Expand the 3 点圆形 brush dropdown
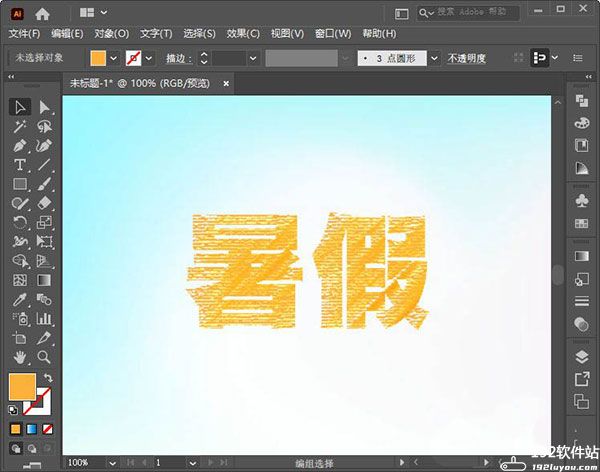 (436, 58)
